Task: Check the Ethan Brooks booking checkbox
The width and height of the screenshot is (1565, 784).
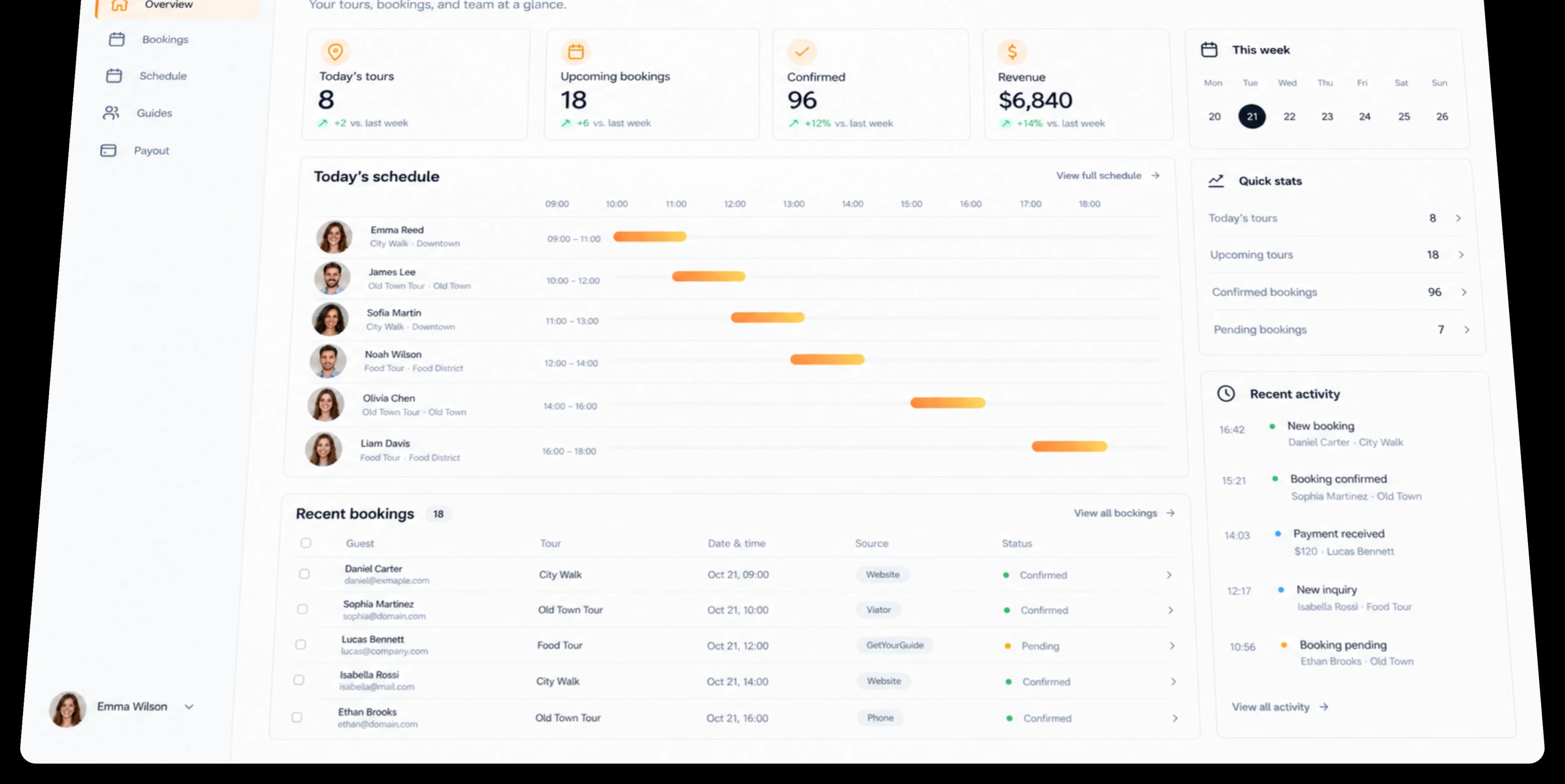Action: point(297,717)
